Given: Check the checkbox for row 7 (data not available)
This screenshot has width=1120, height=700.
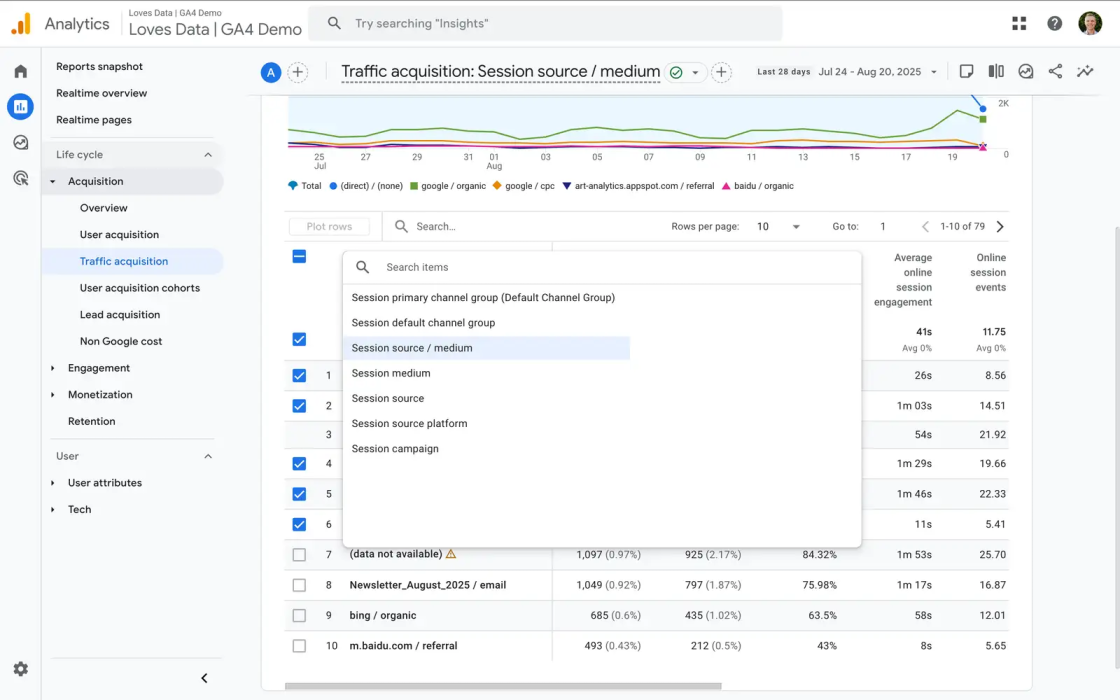Looking at the screenshot, I should [299, 554].
